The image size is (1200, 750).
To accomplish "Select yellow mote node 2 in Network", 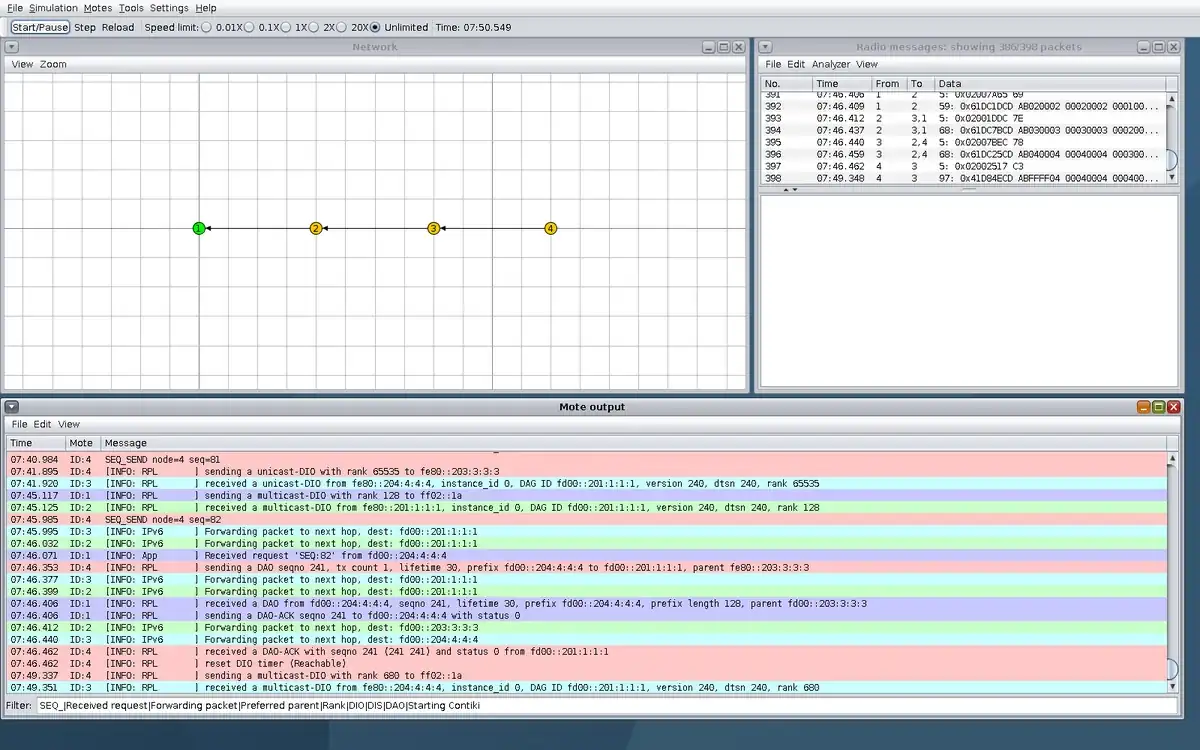I will (x=316, y=229).
